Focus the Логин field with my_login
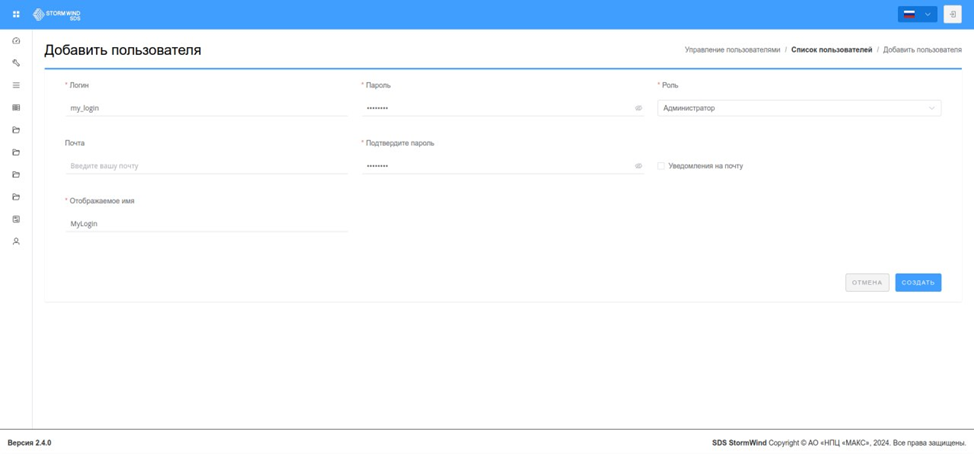The height and width of the screenshot is (454, 974). coord(206,108)
